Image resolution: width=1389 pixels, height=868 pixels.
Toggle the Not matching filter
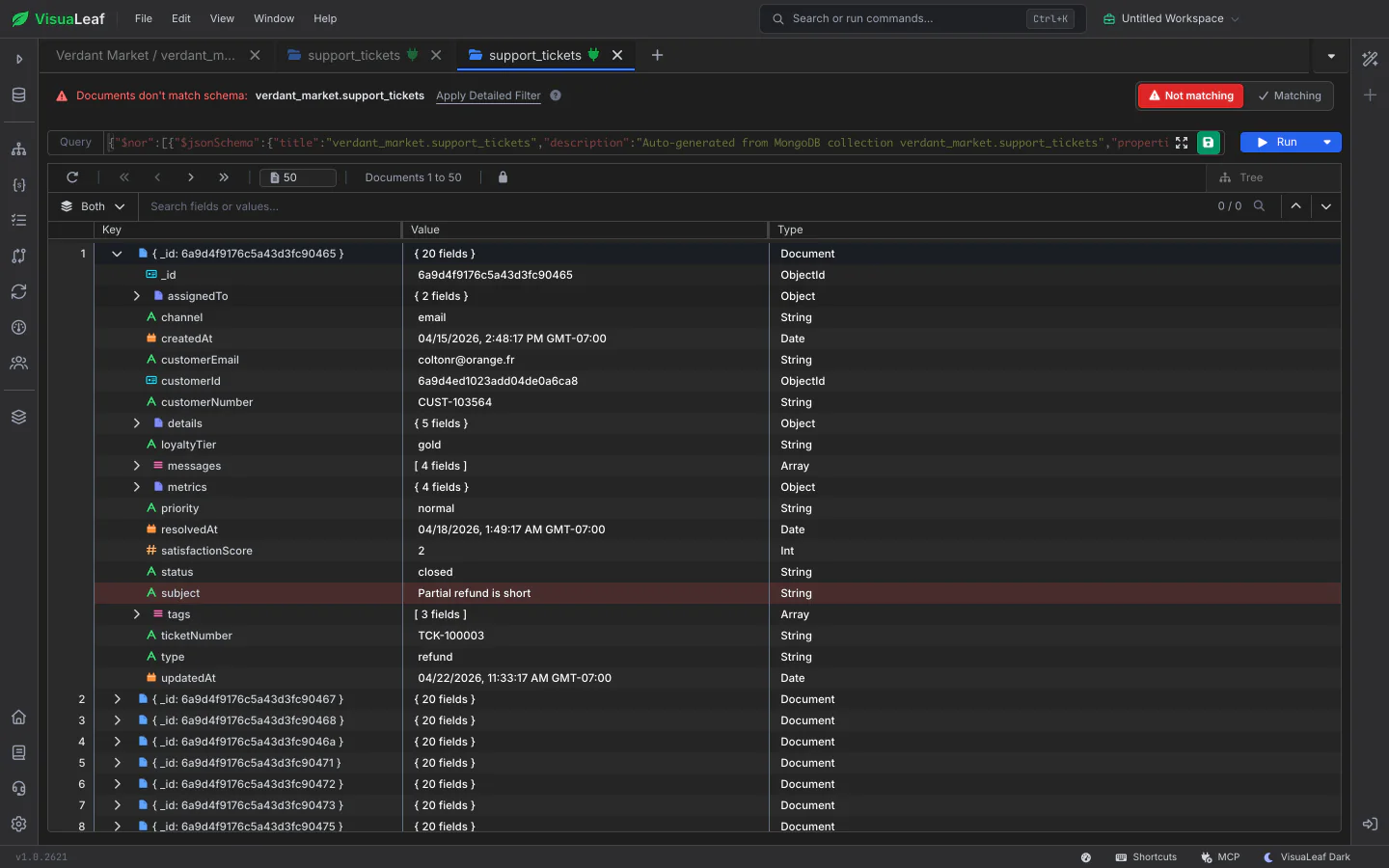[1191, 95]
